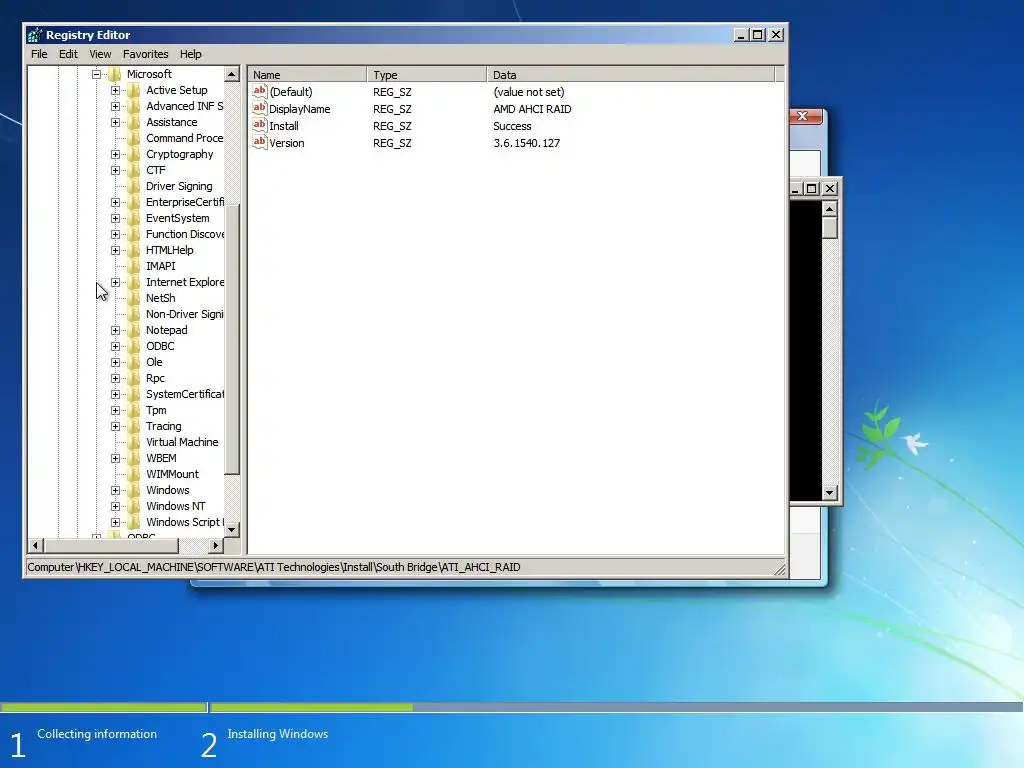Click the WIMMount folder icon
This screenshot has width=1024, height=768.
134,474
